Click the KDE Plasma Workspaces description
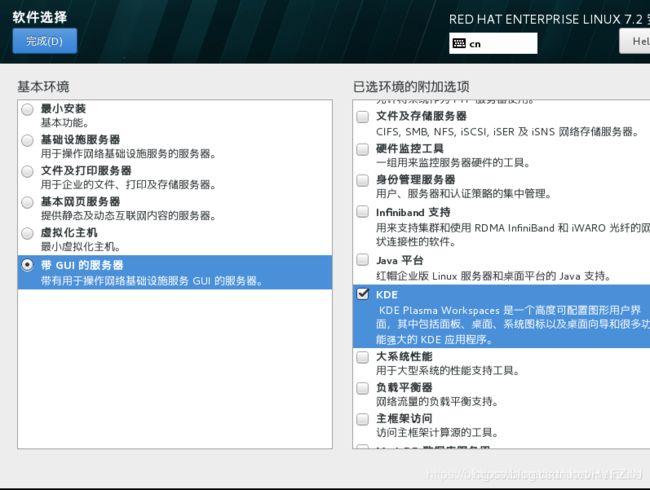Image resolution: width=650 pixels, height=490 pixels. 513,325
